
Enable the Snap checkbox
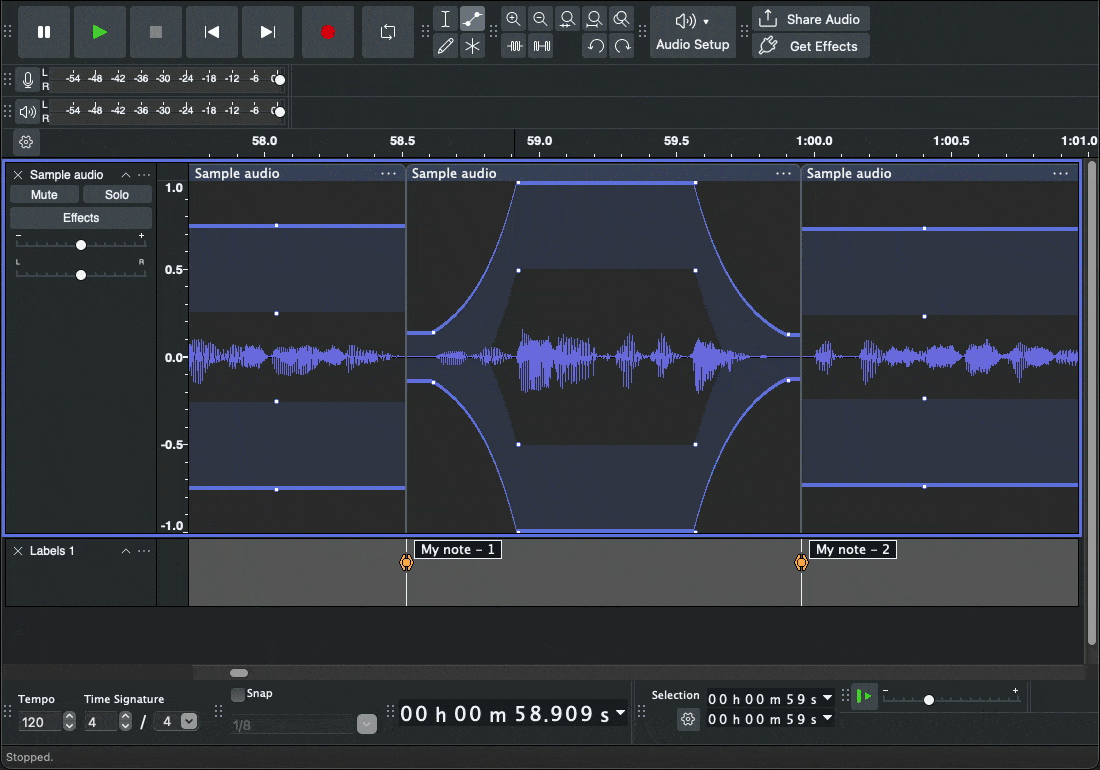click(238, 694)
